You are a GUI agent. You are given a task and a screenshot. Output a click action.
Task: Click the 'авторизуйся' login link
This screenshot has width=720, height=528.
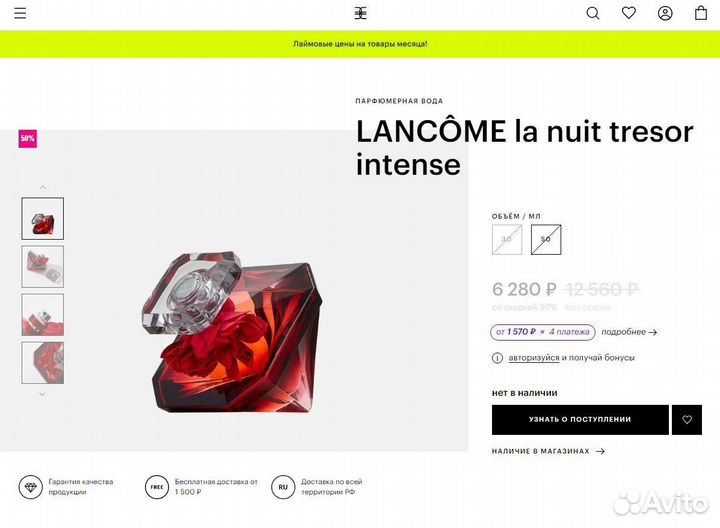point(534,358)
